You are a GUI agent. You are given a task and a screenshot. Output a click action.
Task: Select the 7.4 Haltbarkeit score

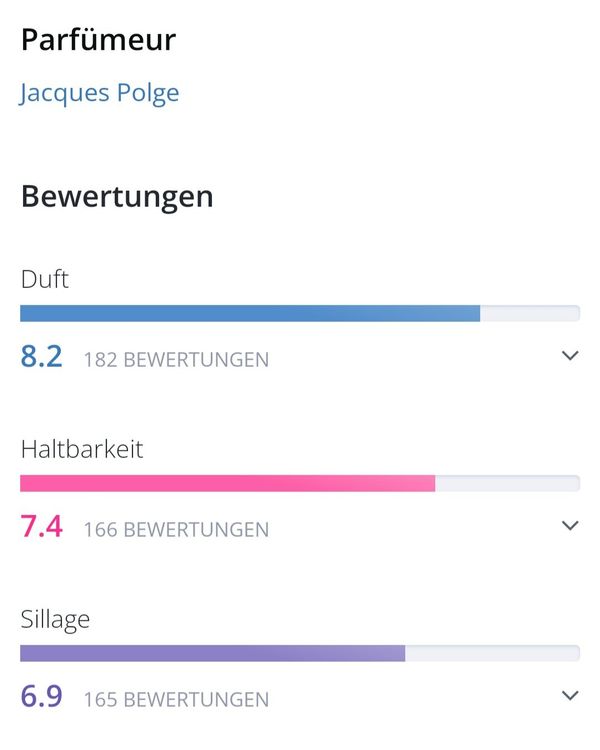click(42, 527)
